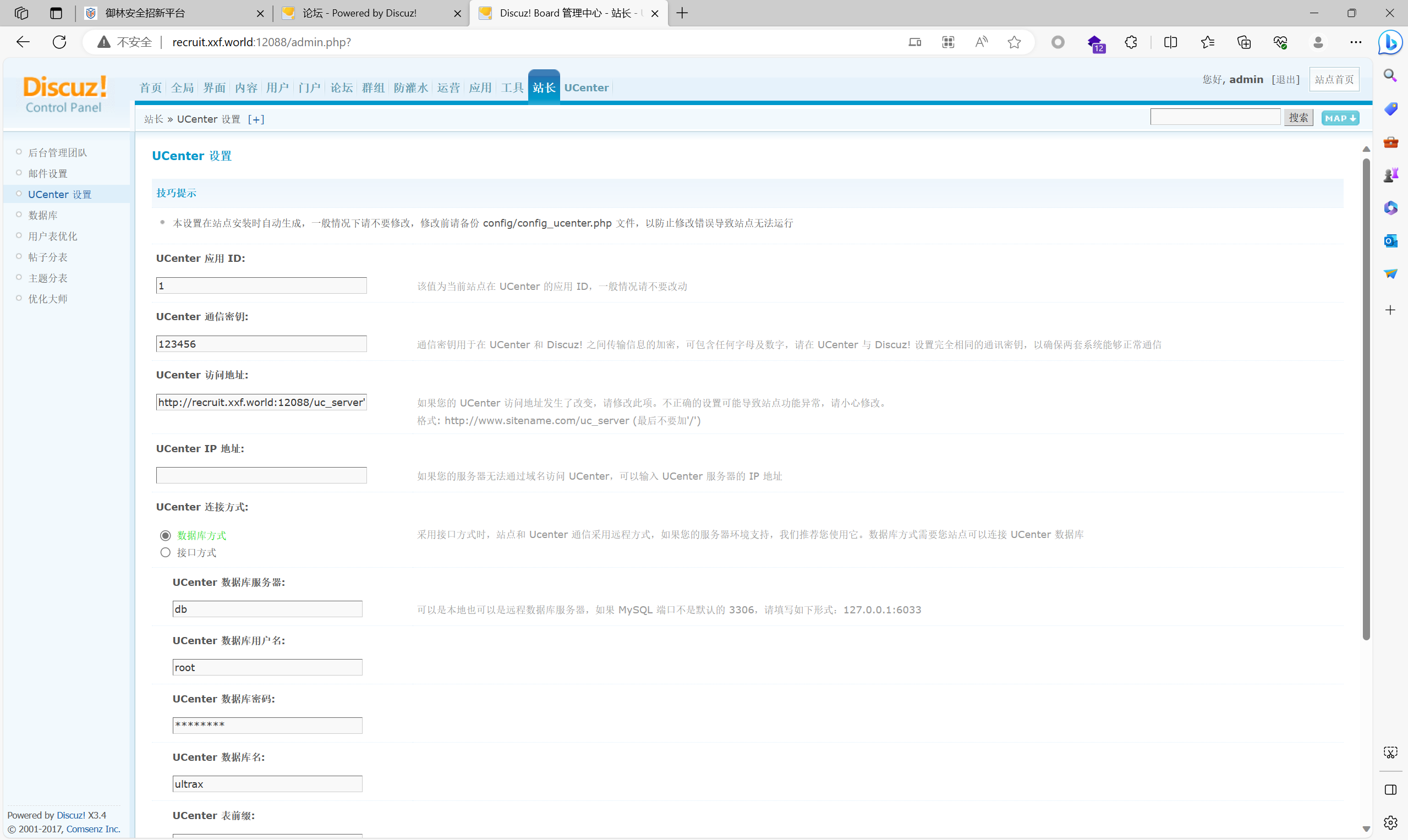Open the browser extensions puzzle icon
The height and width of the screenshot is (840, 1408).
pos(1131,42)
